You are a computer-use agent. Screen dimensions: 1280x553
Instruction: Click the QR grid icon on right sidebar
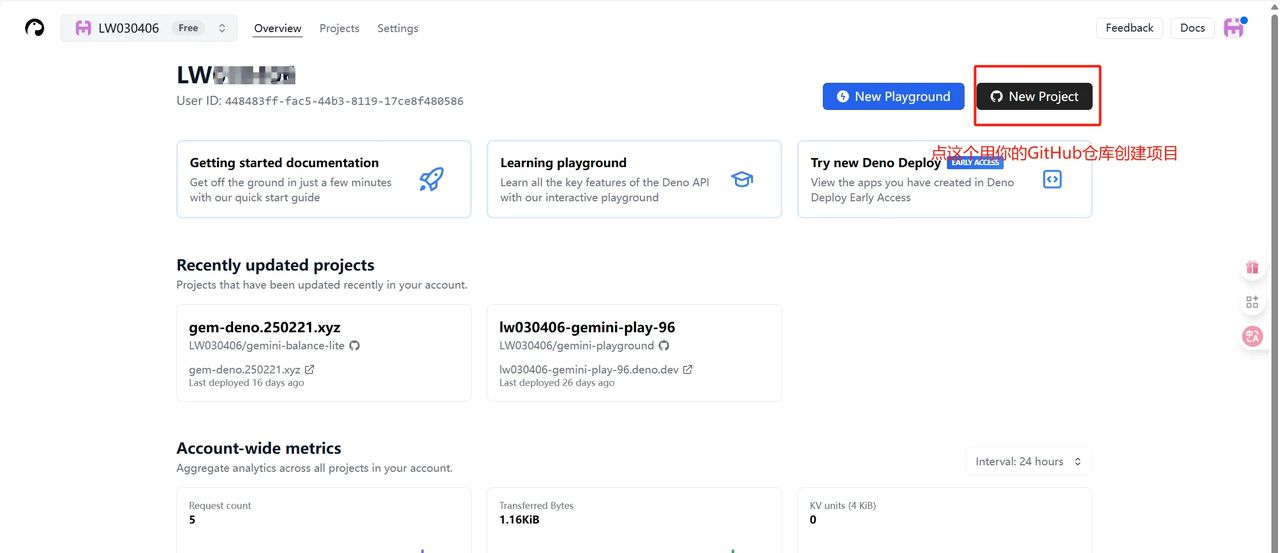pyautogui.click(x=1252, y=302)
